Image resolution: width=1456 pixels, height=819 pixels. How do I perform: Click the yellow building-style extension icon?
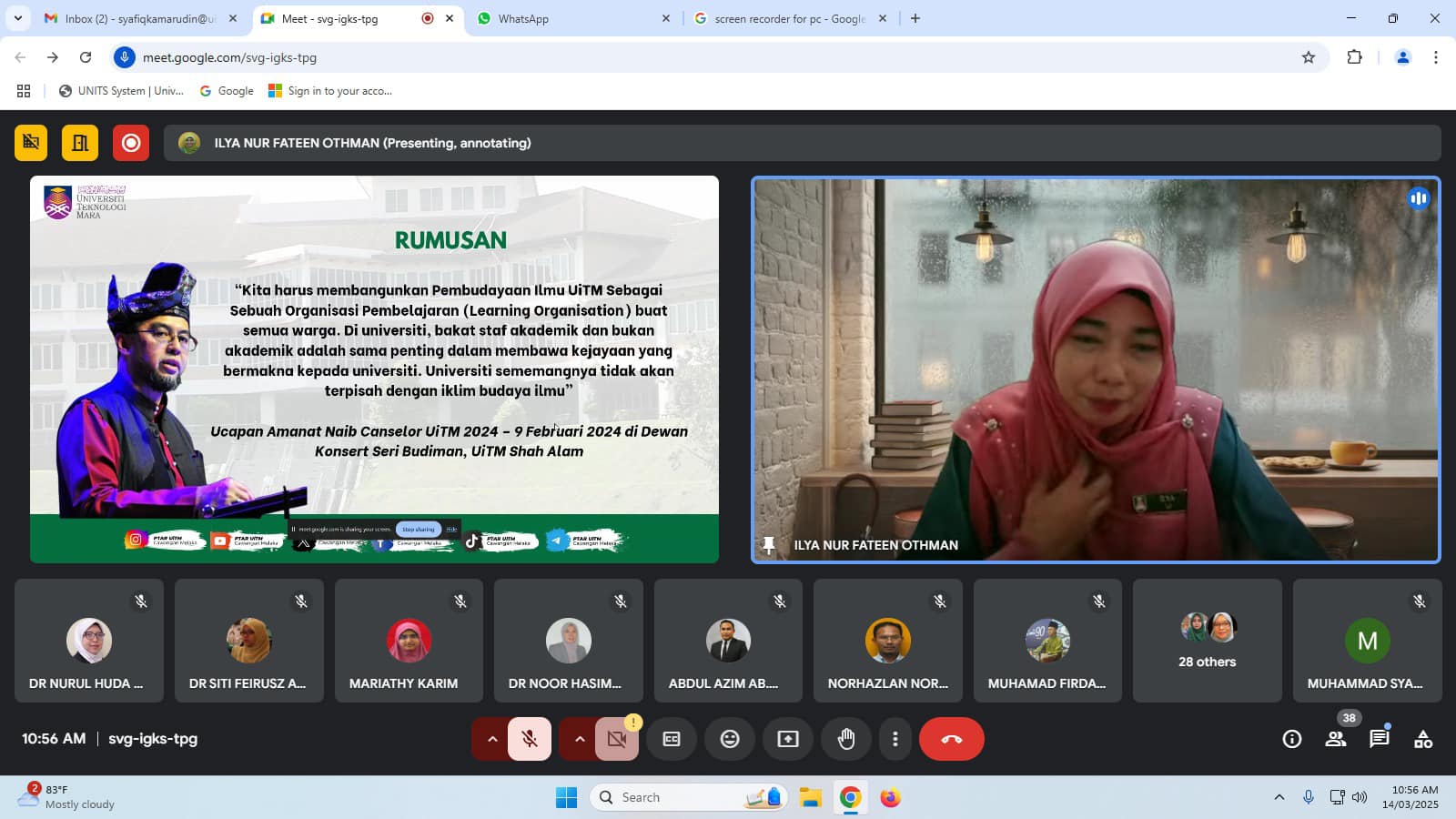coord(80,143)
